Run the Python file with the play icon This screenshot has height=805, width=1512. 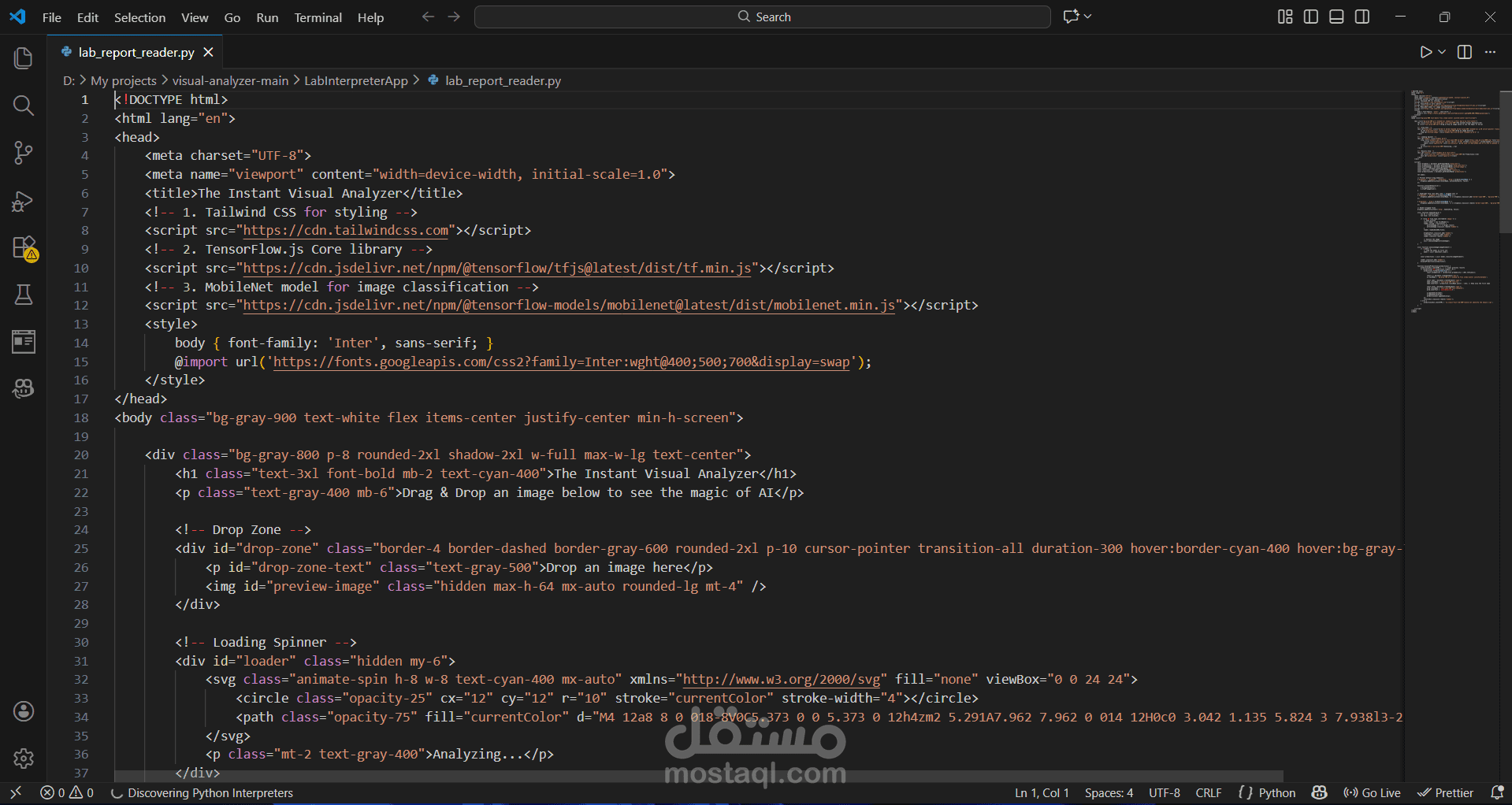pyautogui.click(x=1426, y=52)
